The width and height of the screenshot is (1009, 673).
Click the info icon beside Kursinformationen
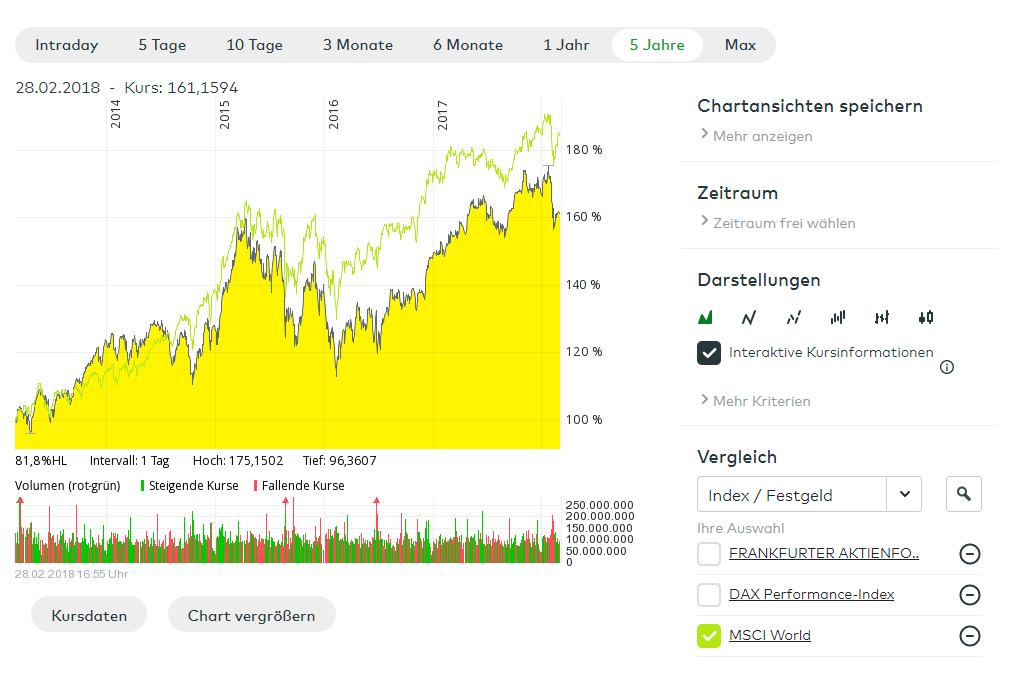click(x=947, y=367)
